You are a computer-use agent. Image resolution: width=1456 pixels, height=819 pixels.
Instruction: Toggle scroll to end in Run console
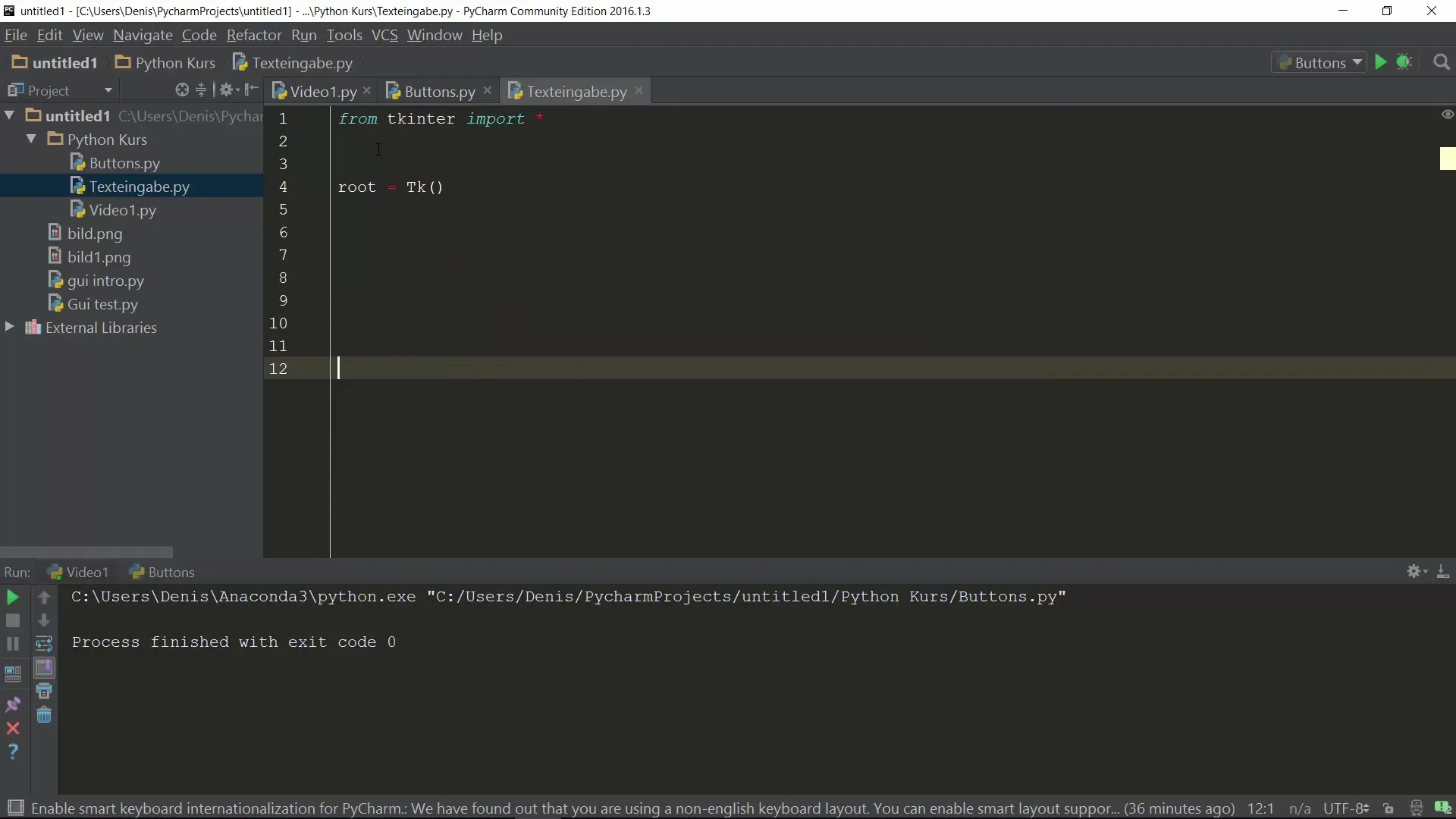click(44, 668)
